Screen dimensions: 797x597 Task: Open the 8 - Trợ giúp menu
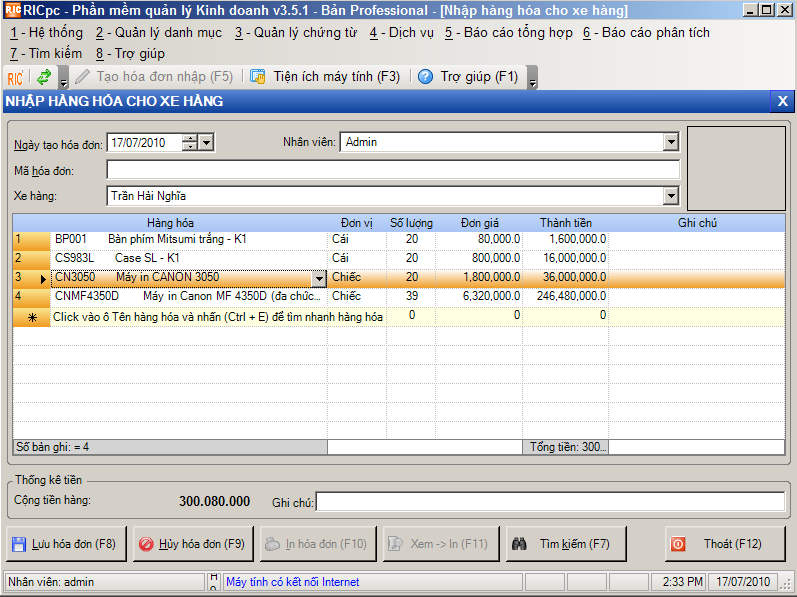130,53
